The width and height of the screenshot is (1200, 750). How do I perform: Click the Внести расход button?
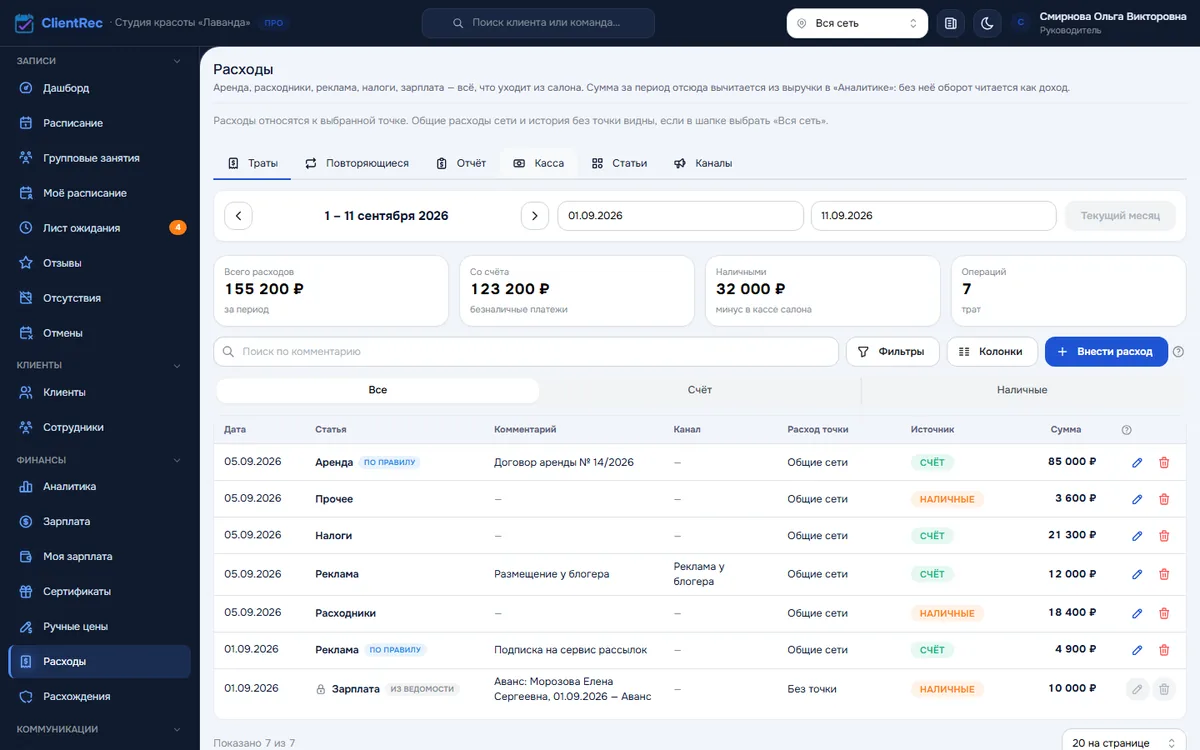coord(1106,352)
